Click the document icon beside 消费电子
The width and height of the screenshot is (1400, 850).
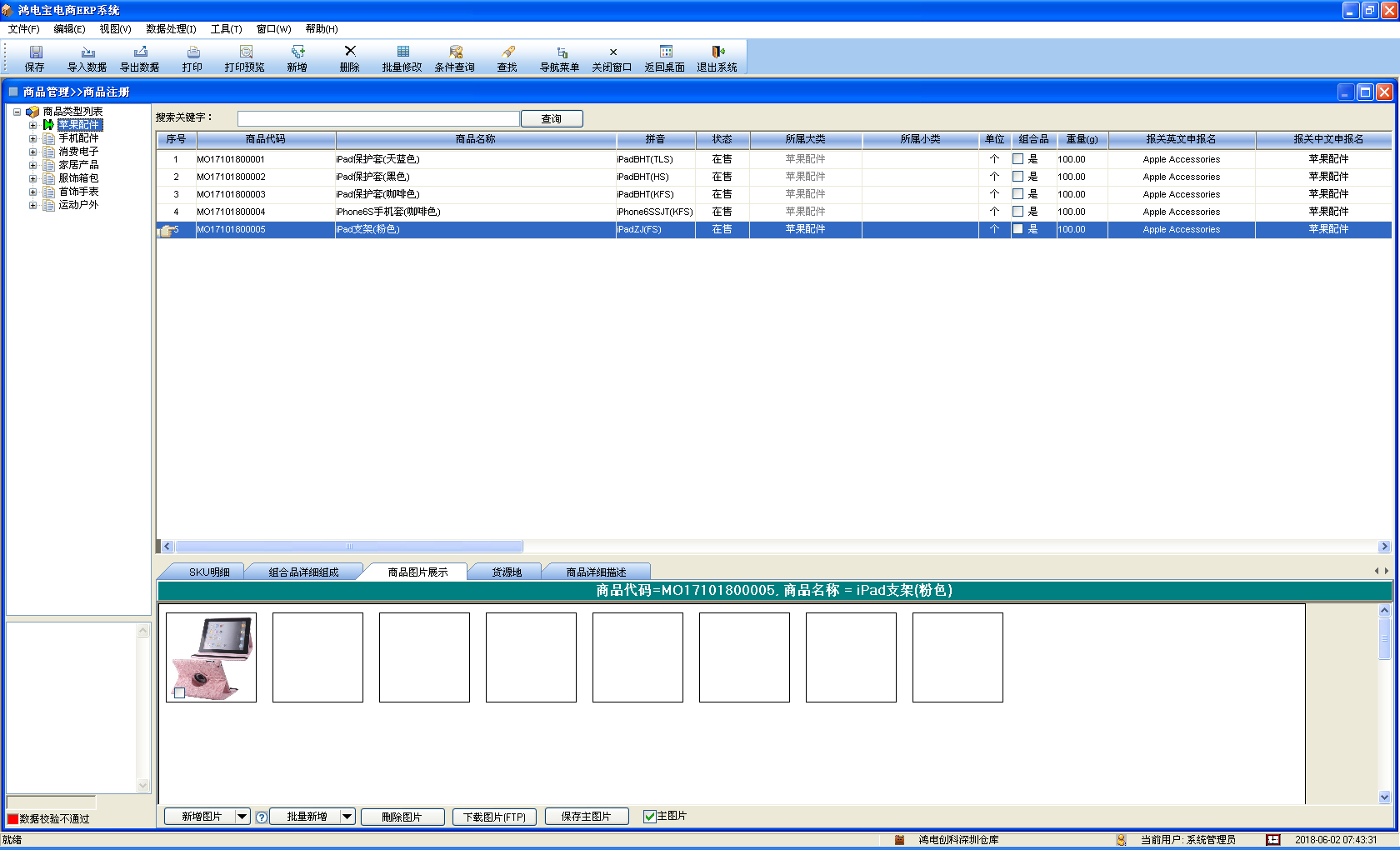[49, 152]
